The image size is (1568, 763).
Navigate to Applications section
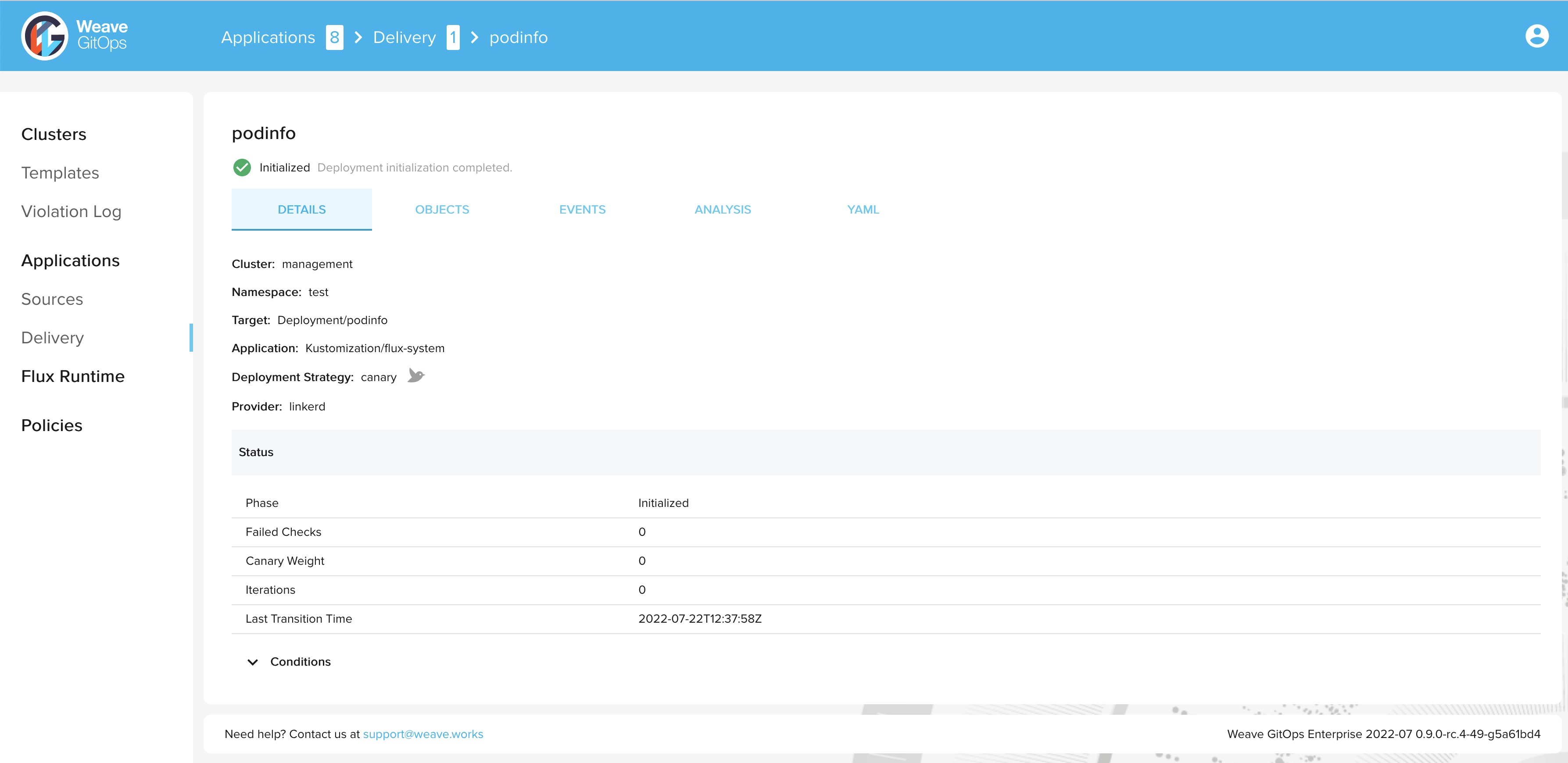[x=70, y=260]
